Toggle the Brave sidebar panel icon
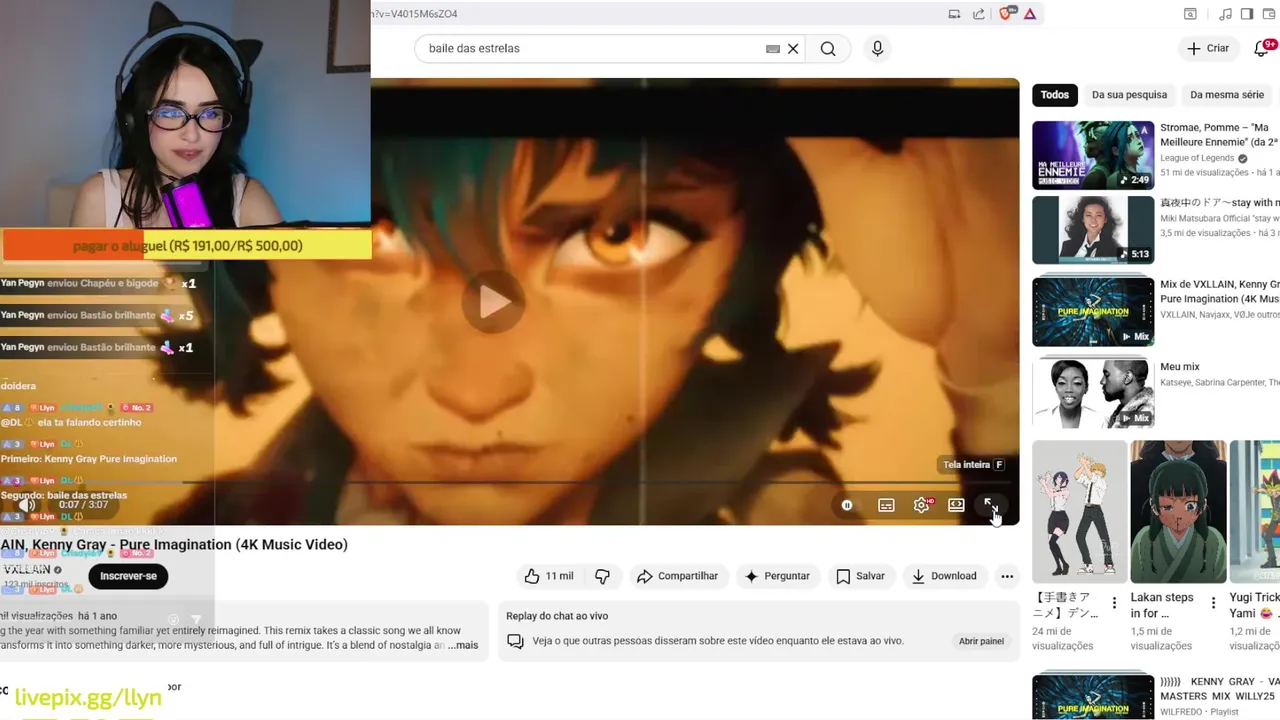 coord(1247,14)
